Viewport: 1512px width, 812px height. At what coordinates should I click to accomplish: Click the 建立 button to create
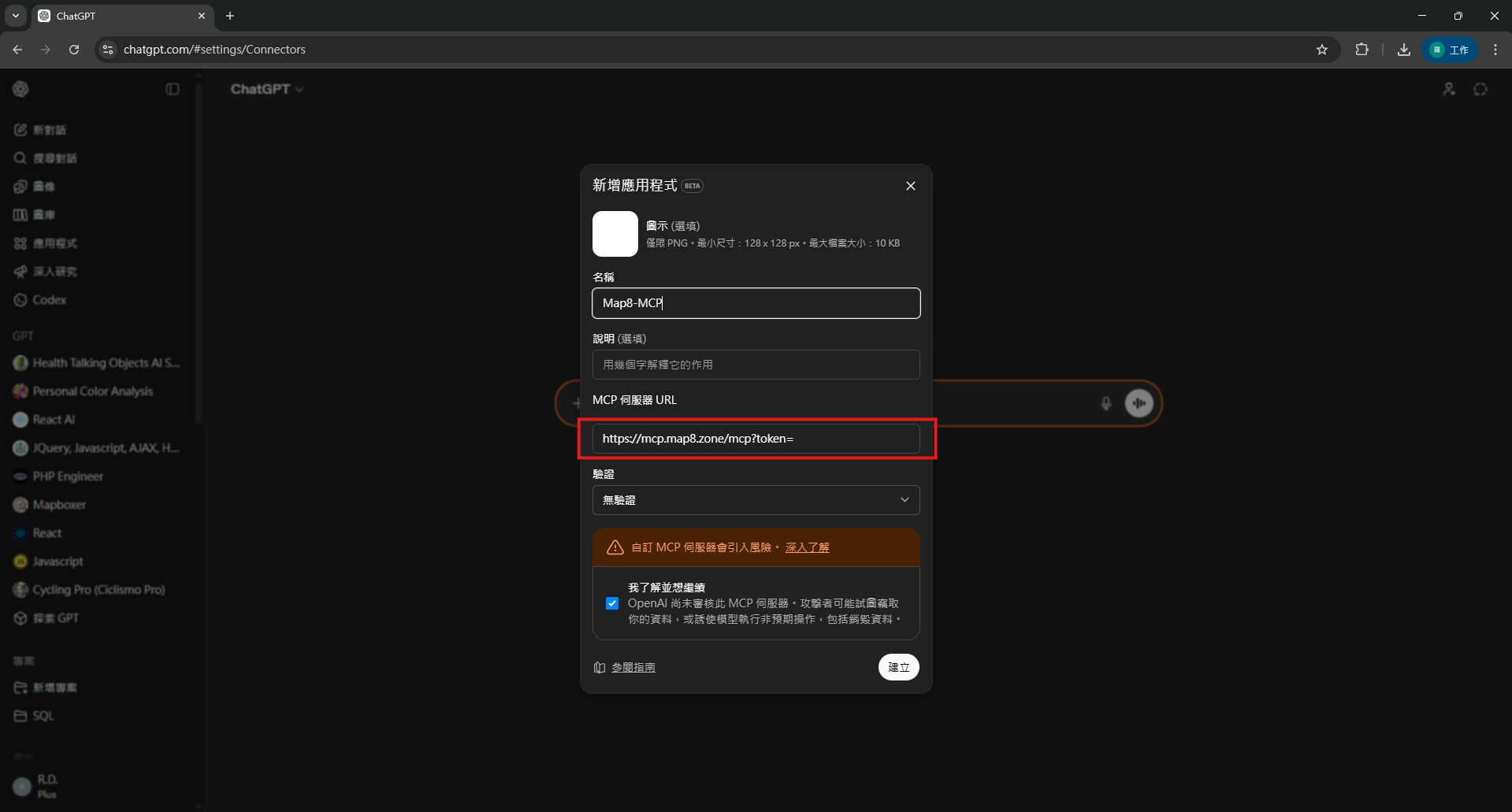[899, 667]
